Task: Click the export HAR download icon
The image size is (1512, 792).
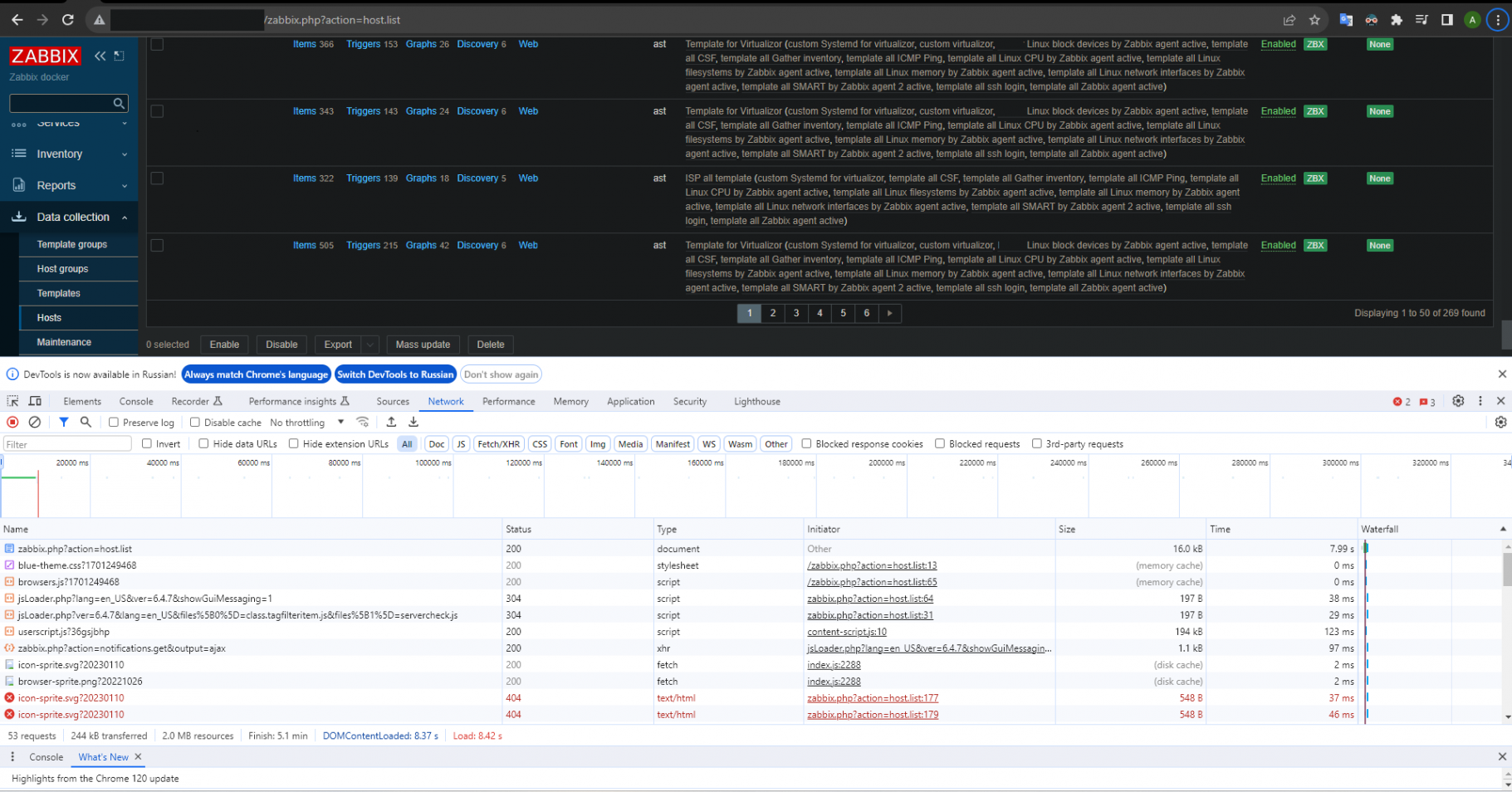Action: click(413, 423)
